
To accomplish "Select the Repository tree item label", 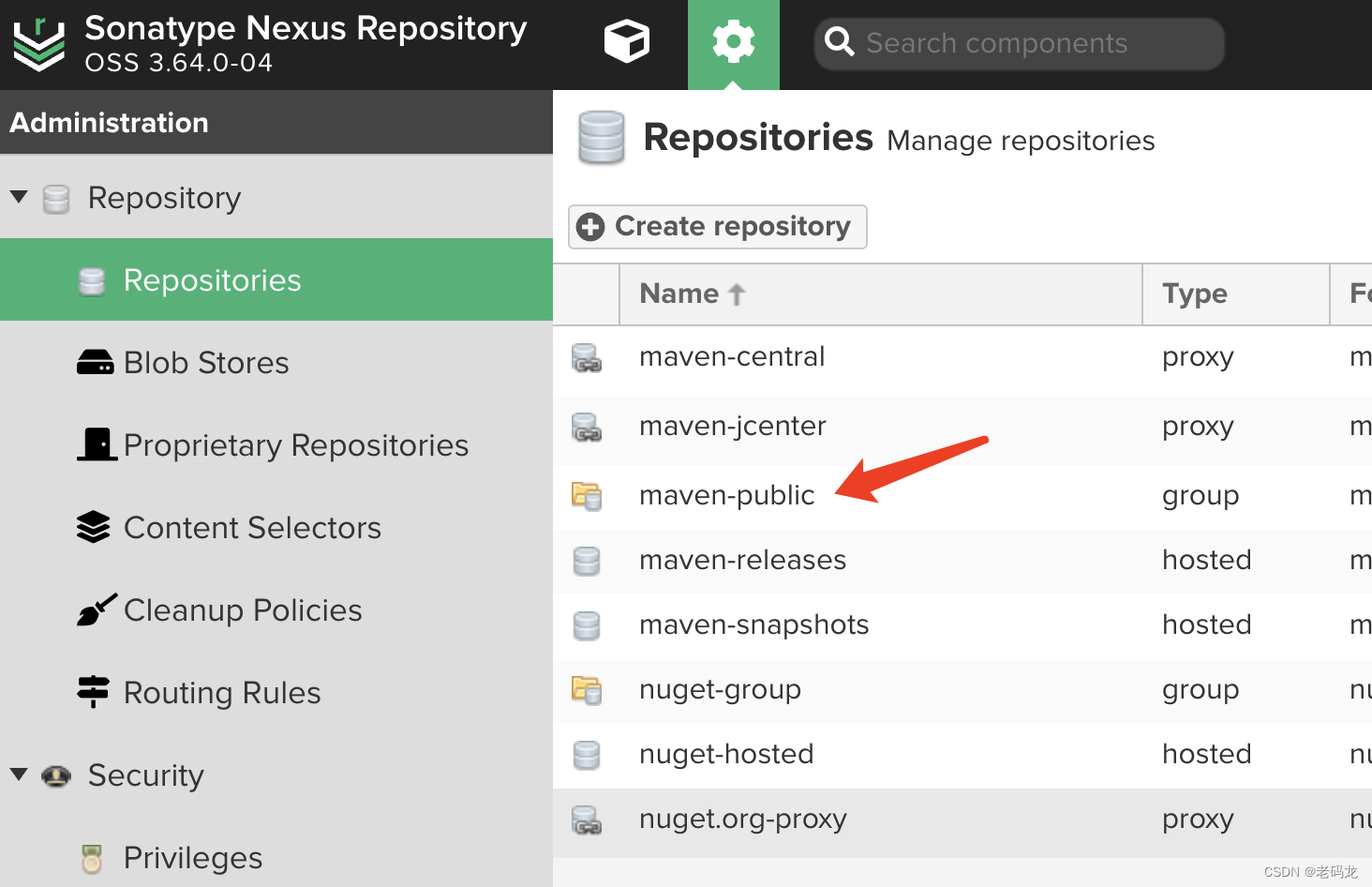I will pyautogui.click(x=165, y=199).
